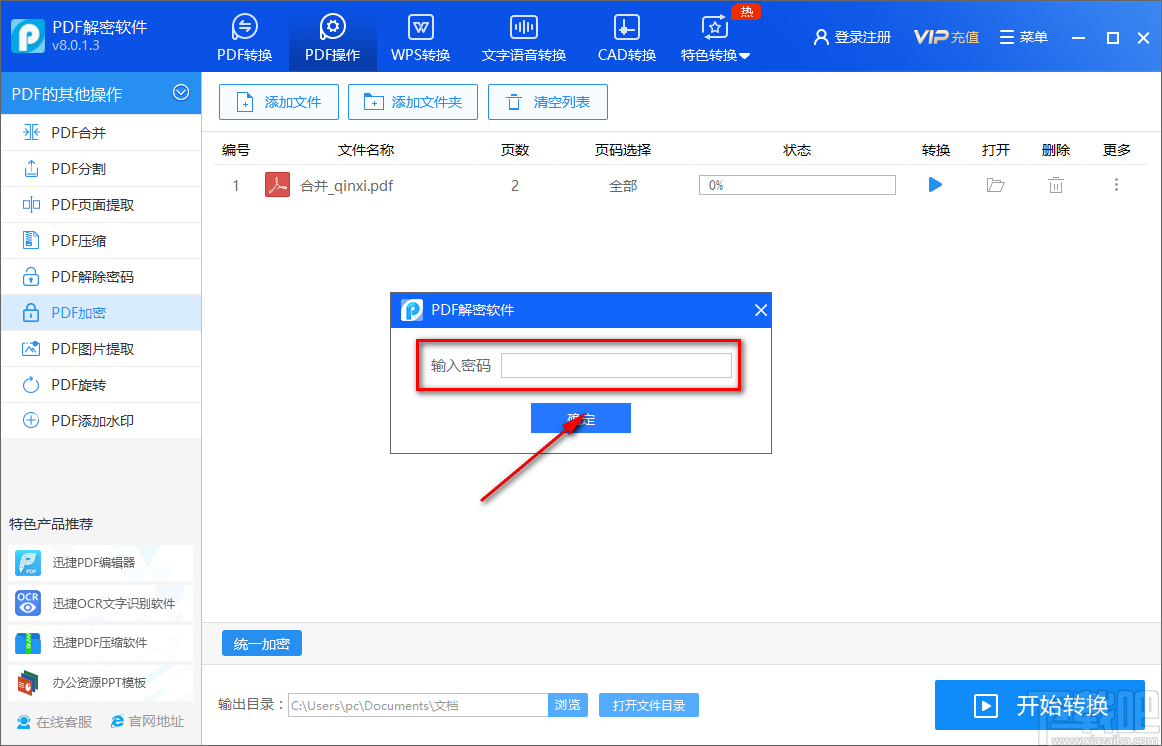
Task: Open the PDF转换 tab icon
Action: pyautogui.click(x=245, y=27)
